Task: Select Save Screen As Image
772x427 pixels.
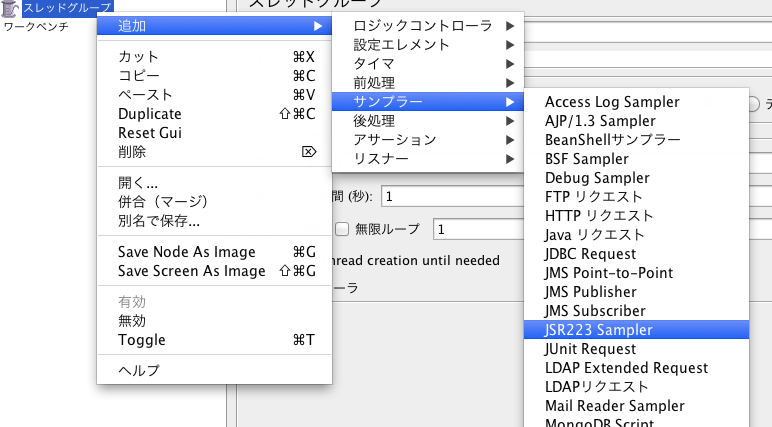Action: coord(214,271)
